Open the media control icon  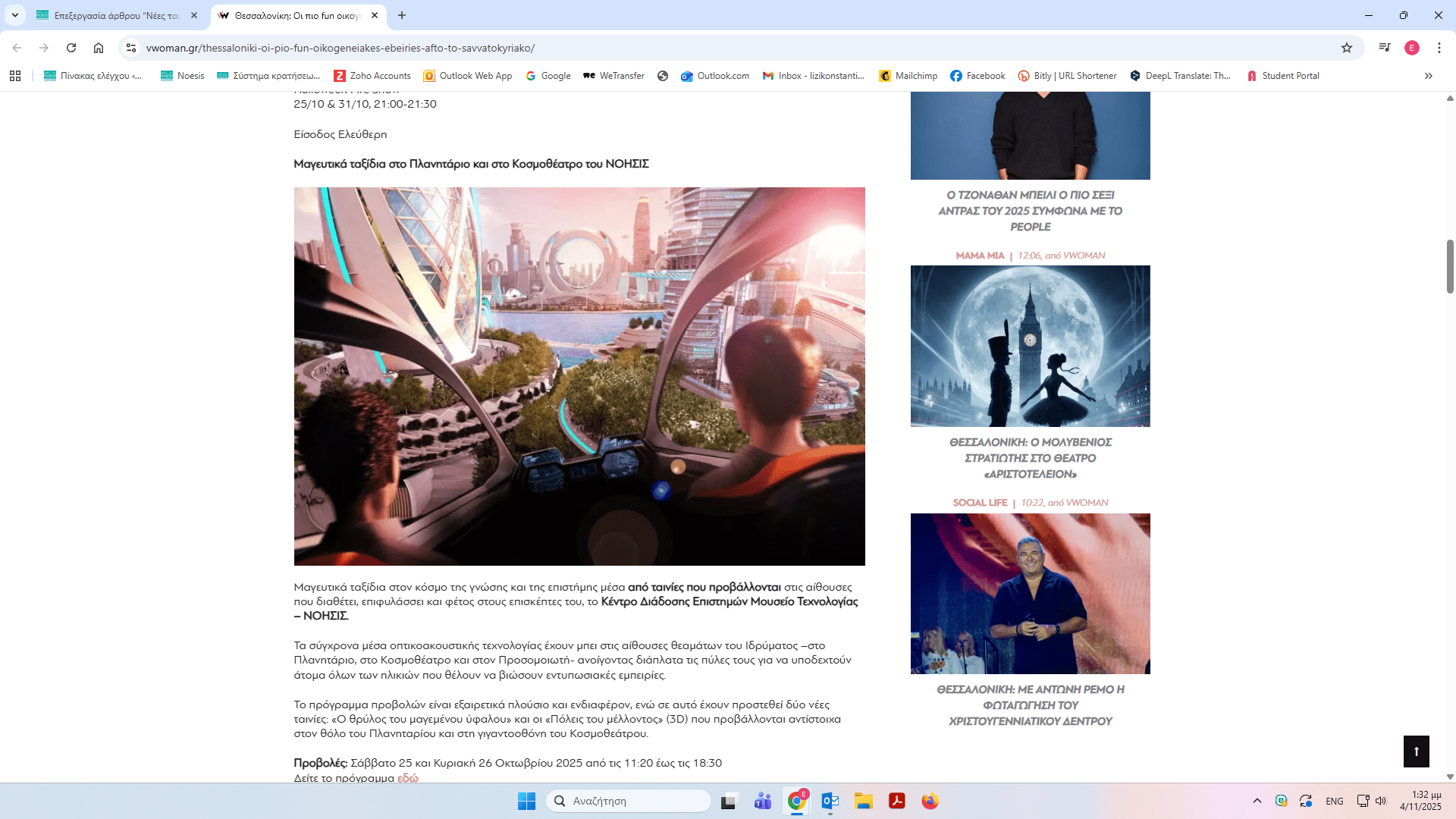point(1385,48)
